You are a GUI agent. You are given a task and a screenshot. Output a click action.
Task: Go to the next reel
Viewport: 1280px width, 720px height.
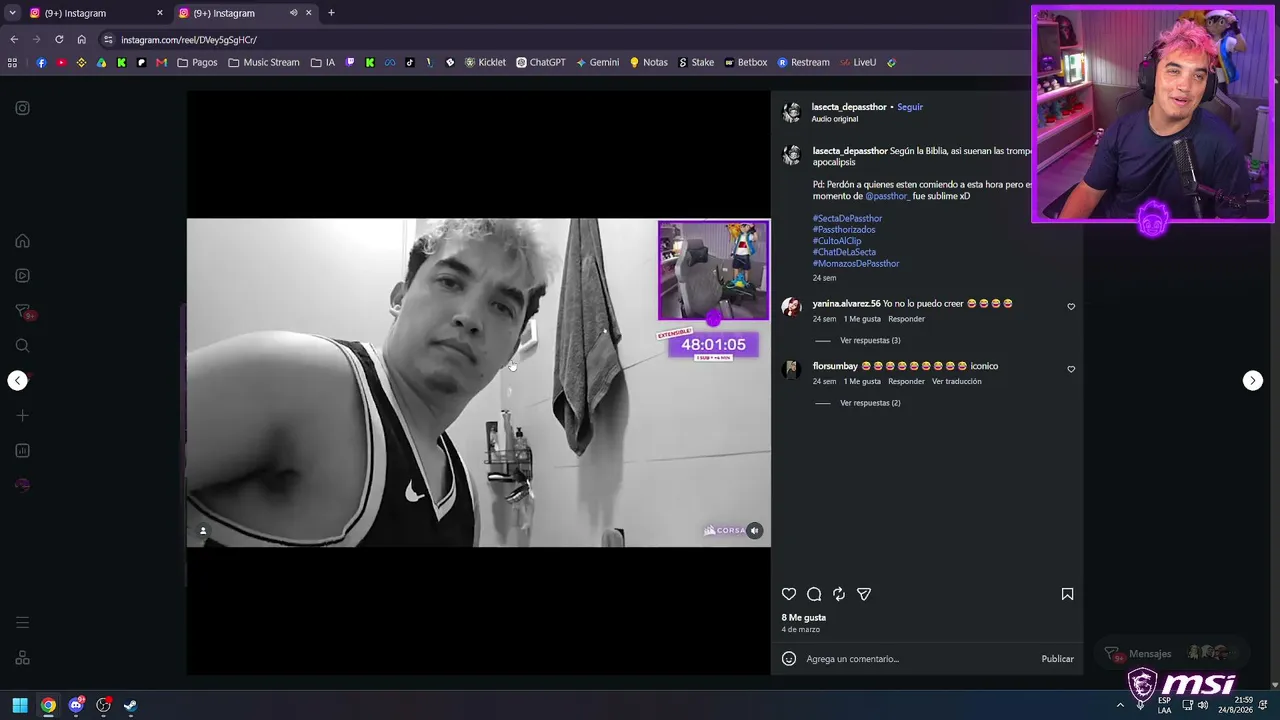(1253, 380)
